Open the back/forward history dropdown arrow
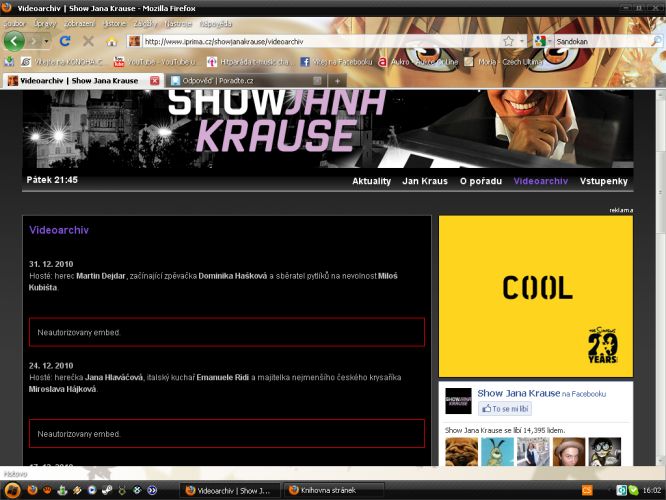This screenshot has width=666, height=500. coord(46,41)
